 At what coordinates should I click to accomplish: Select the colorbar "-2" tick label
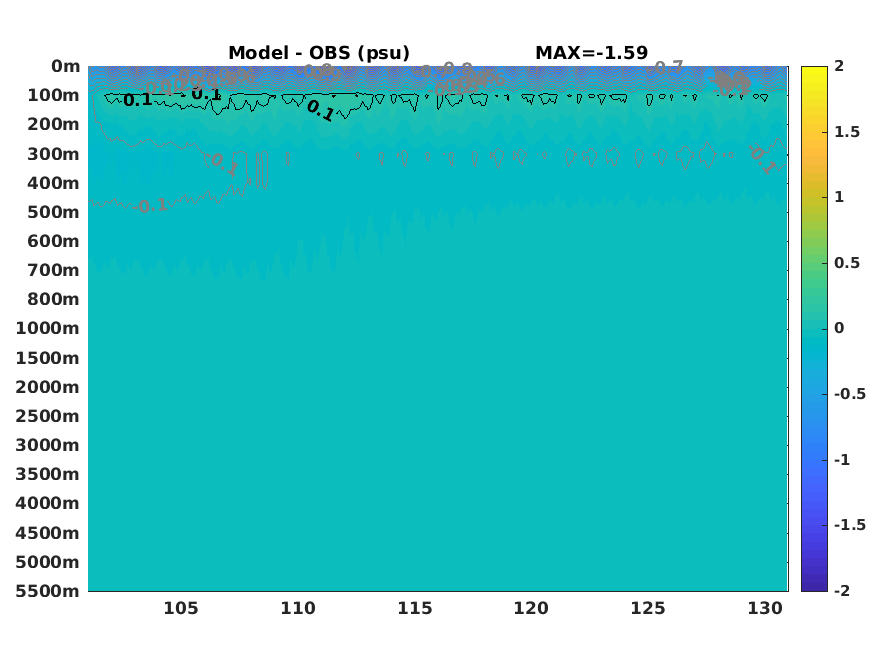coord(842,591)
